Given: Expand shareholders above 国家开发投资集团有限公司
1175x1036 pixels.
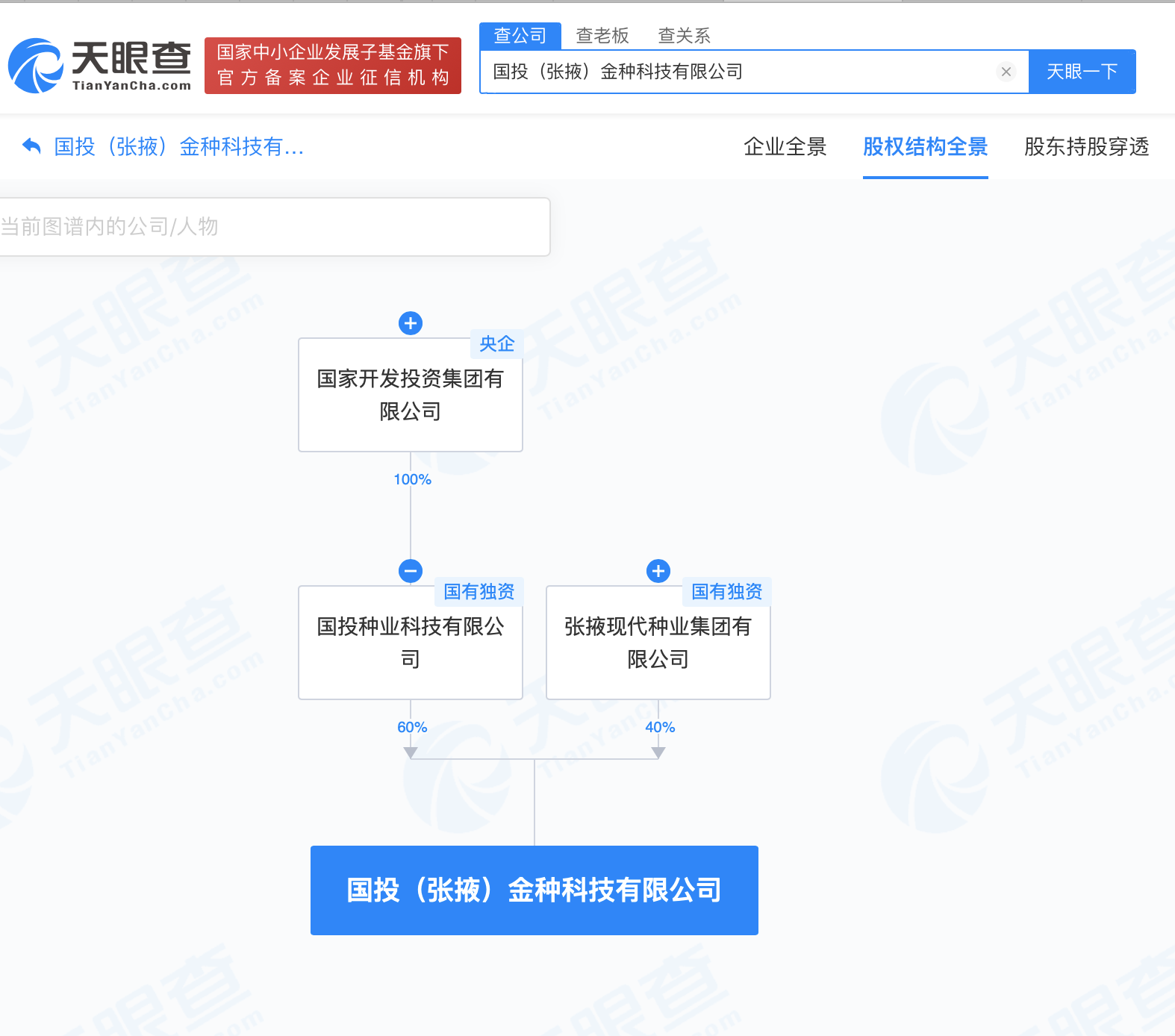Looking at the screenshot, I should (411, 323).
